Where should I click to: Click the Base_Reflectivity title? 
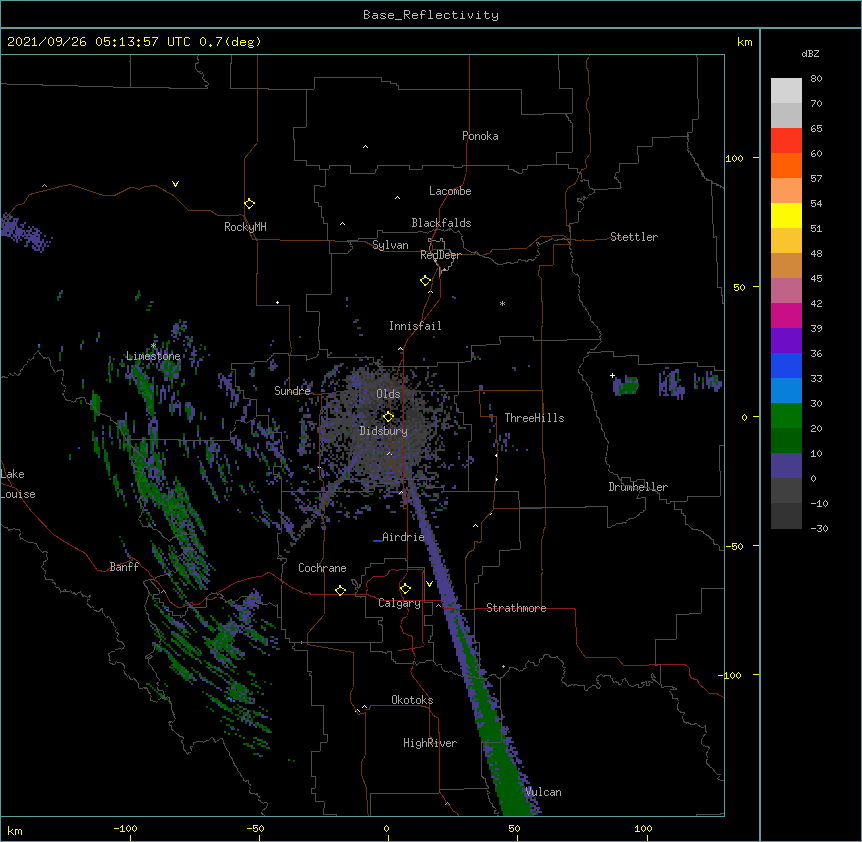tap(431, 15)
